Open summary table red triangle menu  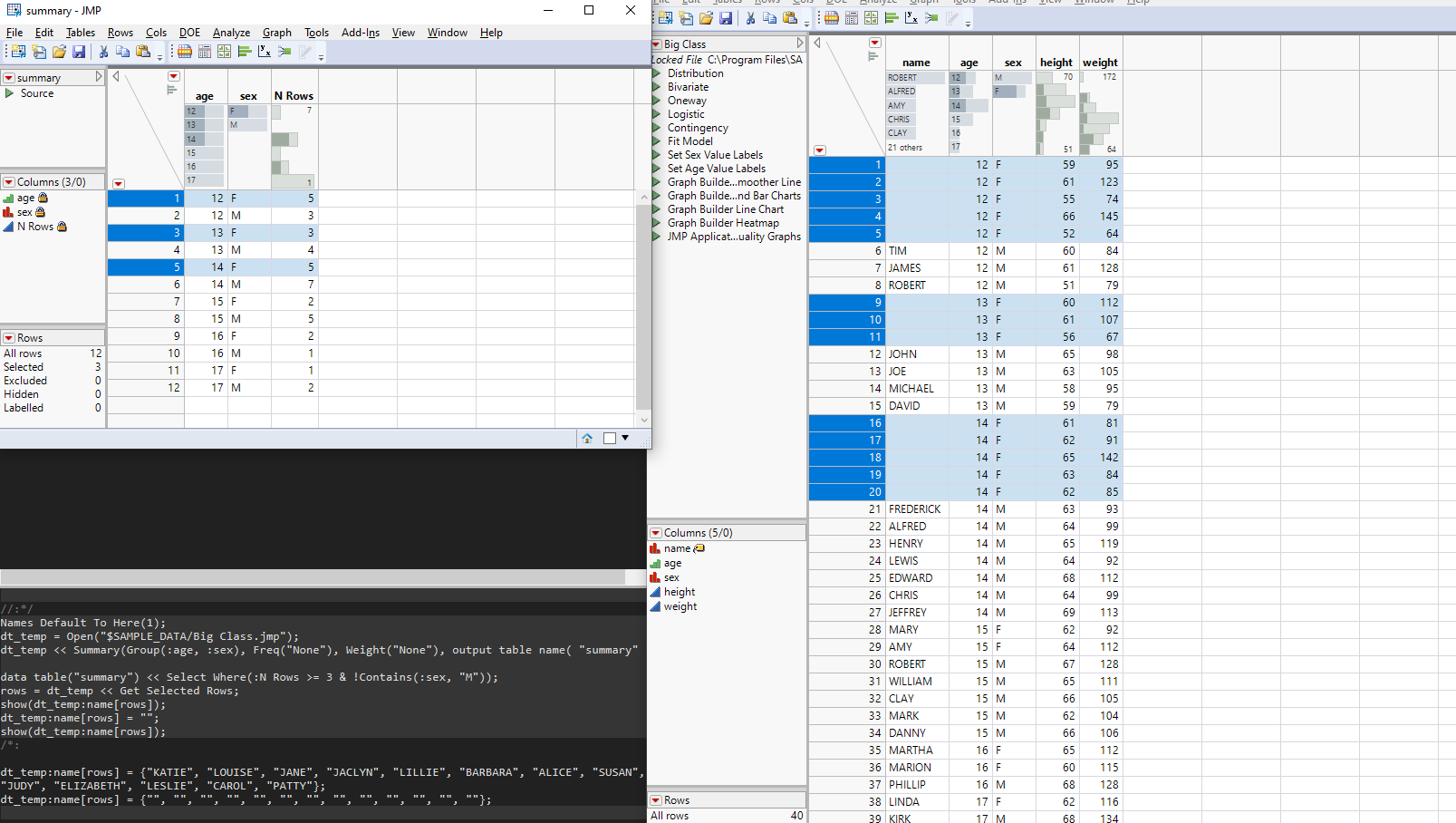tap(8, 78)
